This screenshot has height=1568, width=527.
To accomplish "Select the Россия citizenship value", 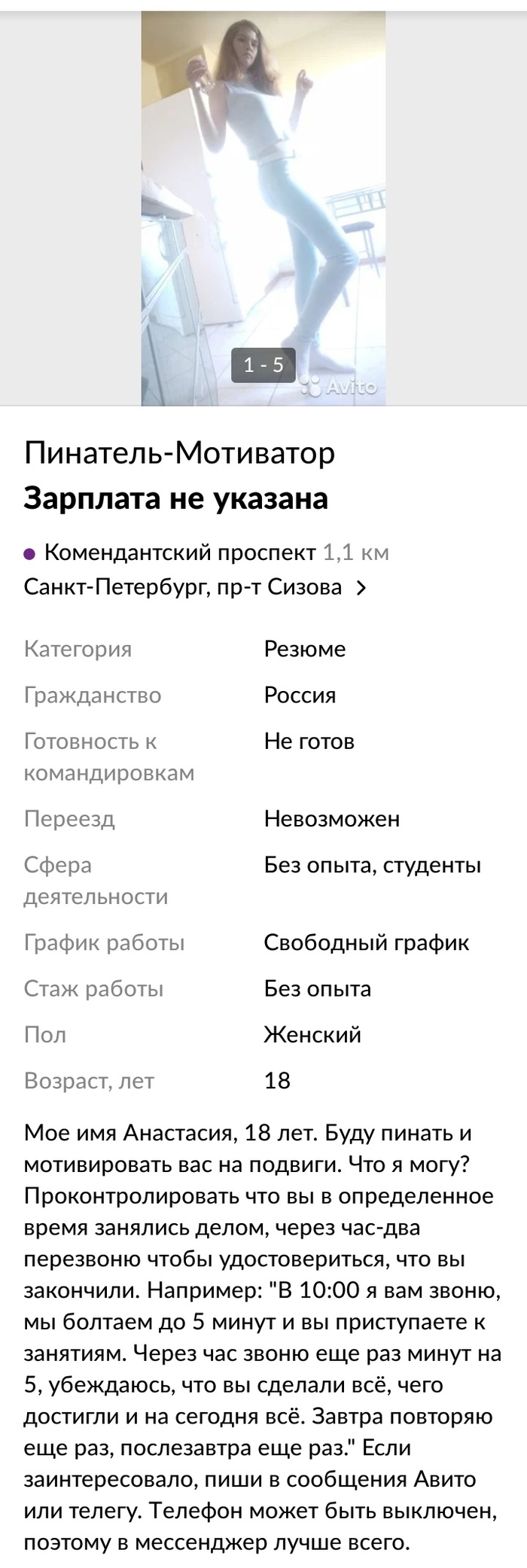I will 300,695.
